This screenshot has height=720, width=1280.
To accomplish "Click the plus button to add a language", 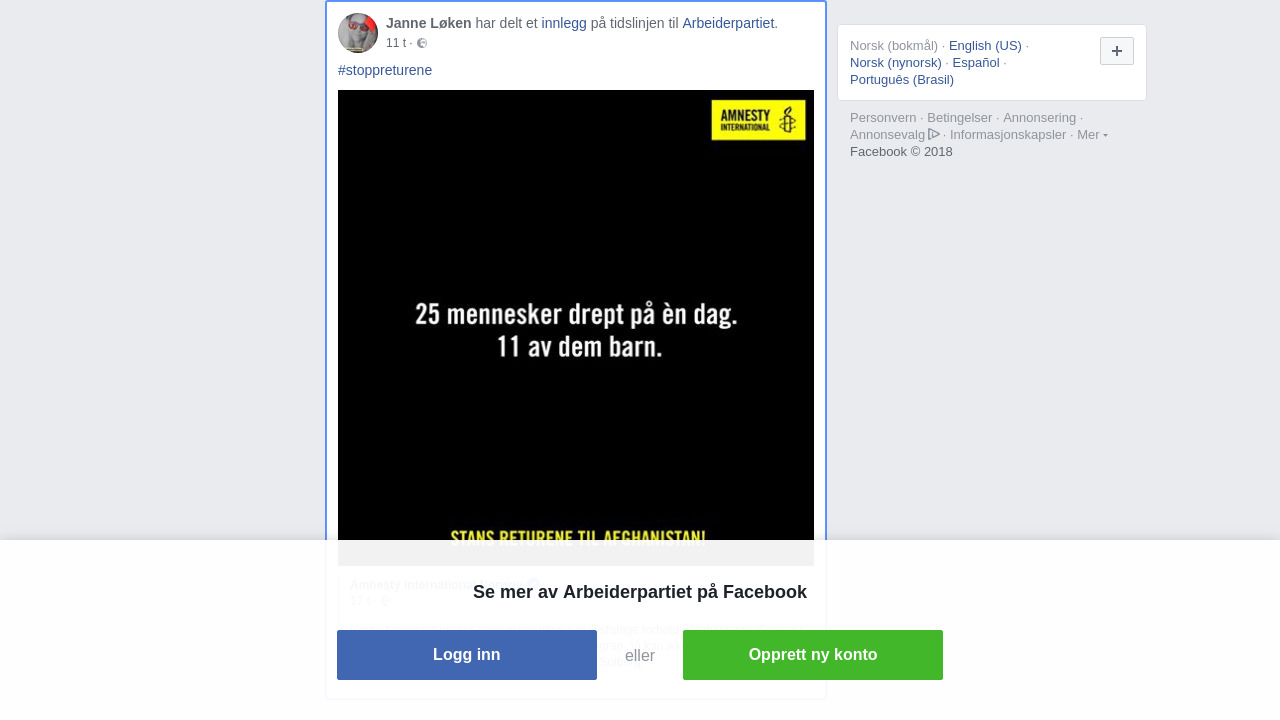I will 1117,51.
